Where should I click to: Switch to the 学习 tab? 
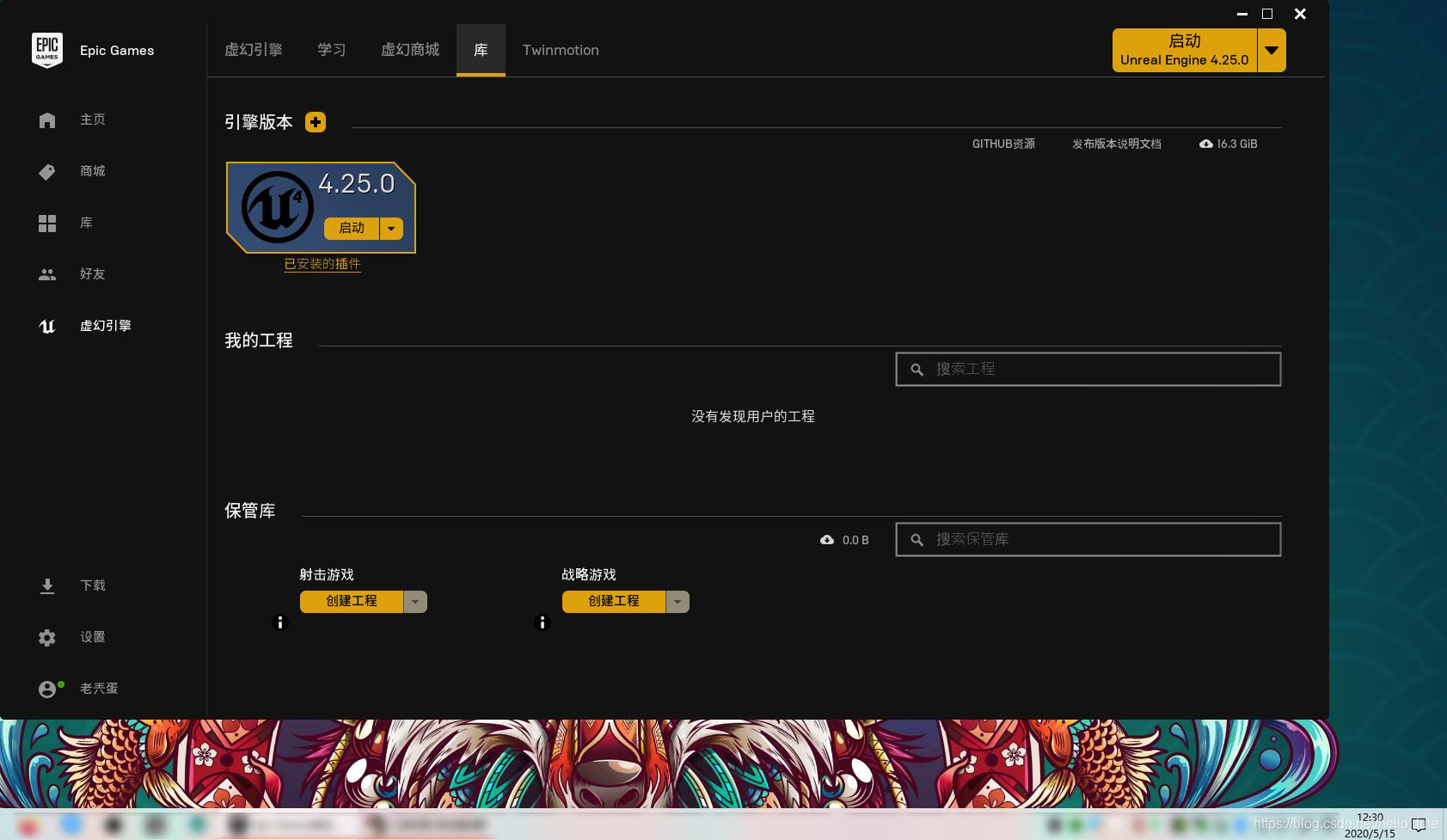point(331,50)
